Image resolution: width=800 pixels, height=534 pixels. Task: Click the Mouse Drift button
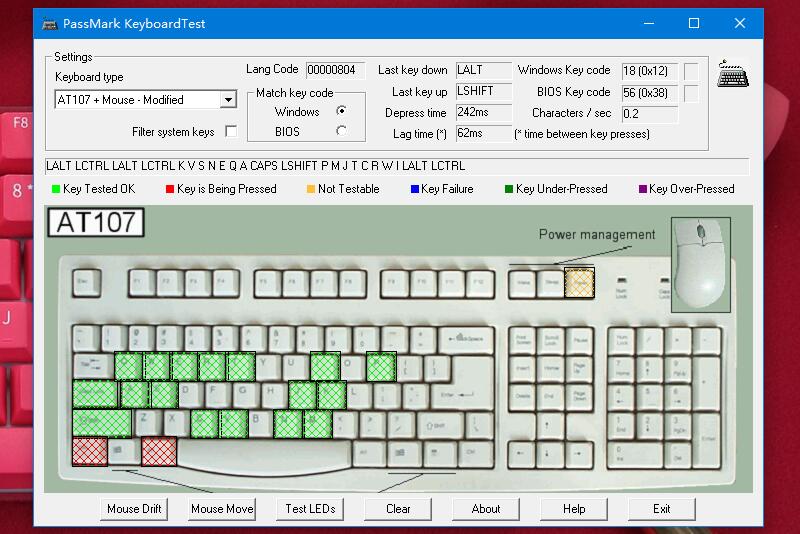[x=134, y=508]
